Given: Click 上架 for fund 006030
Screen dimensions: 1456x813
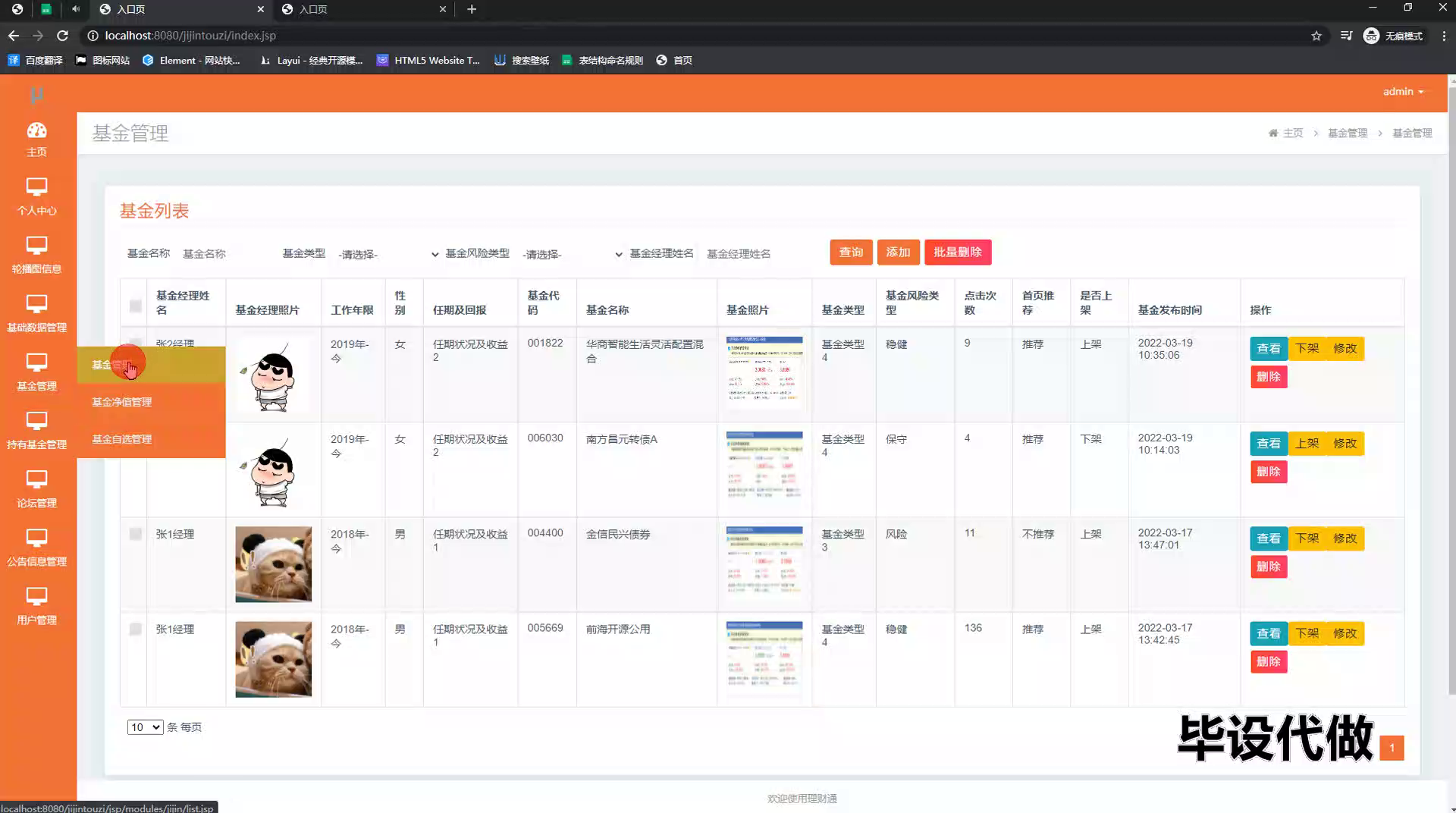Looking at the screenshot, I should tap(1307, 444).
